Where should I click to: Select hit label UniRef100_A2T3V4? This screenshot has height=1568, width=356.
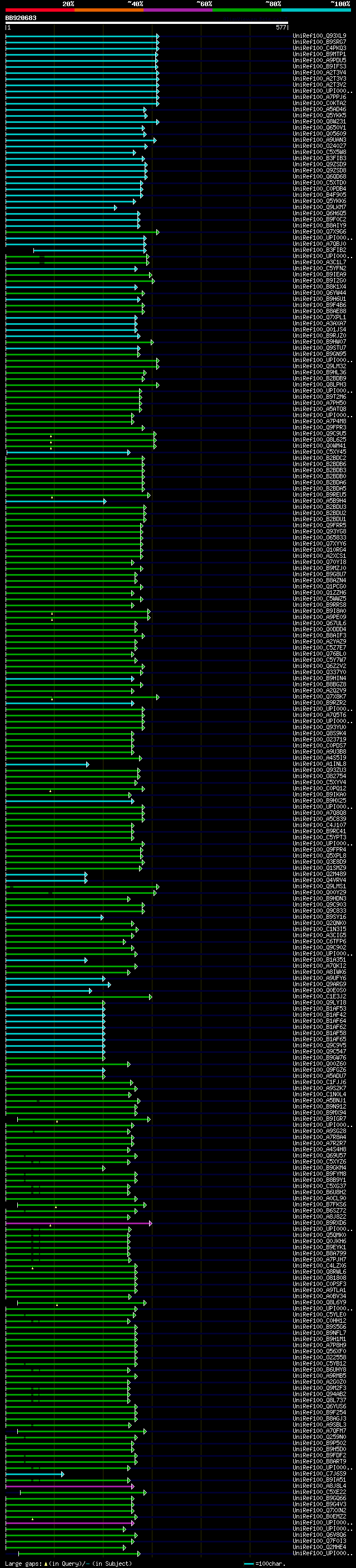pos(319,72)
